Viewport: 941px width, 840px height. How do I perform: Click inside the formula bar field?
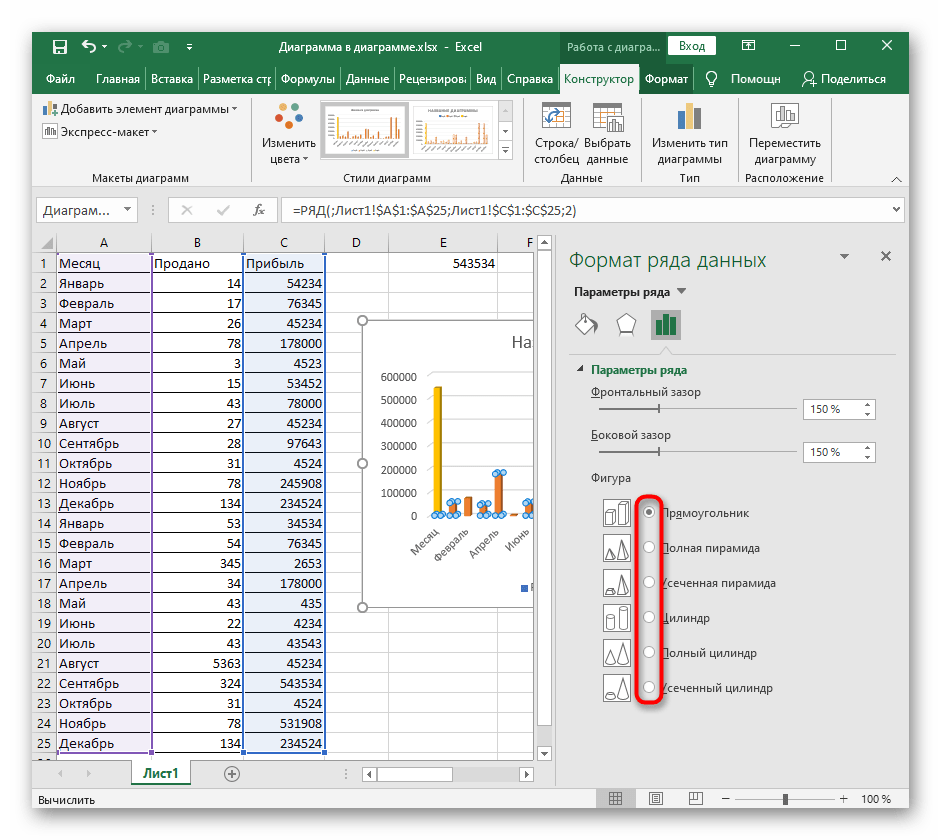(x=585, y=210)
